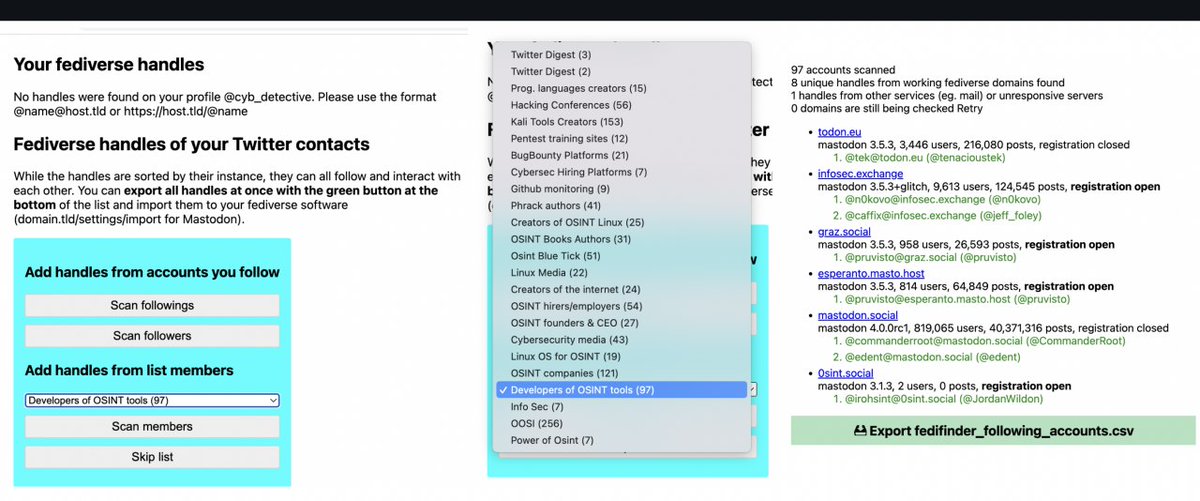Click the @edent@mastodon.social handle

[934, 357]
